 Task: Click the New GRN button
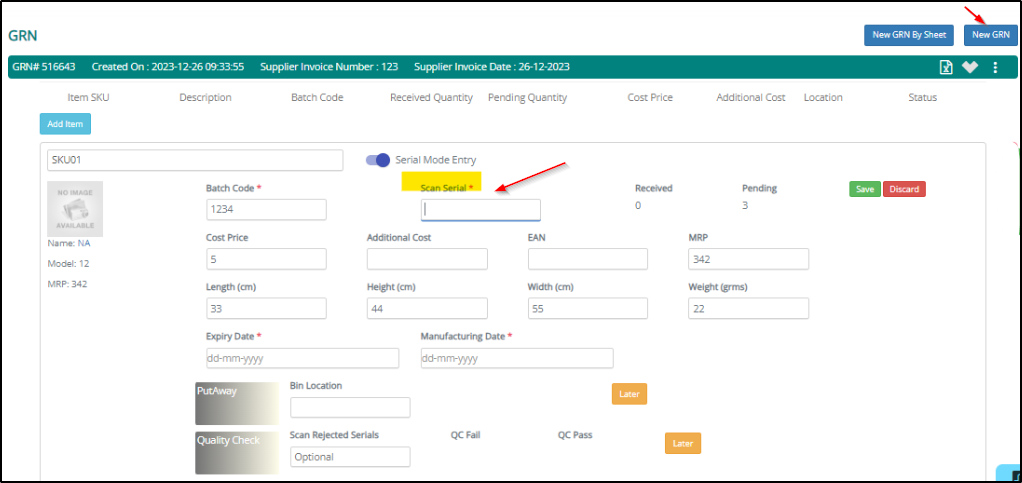990,35
